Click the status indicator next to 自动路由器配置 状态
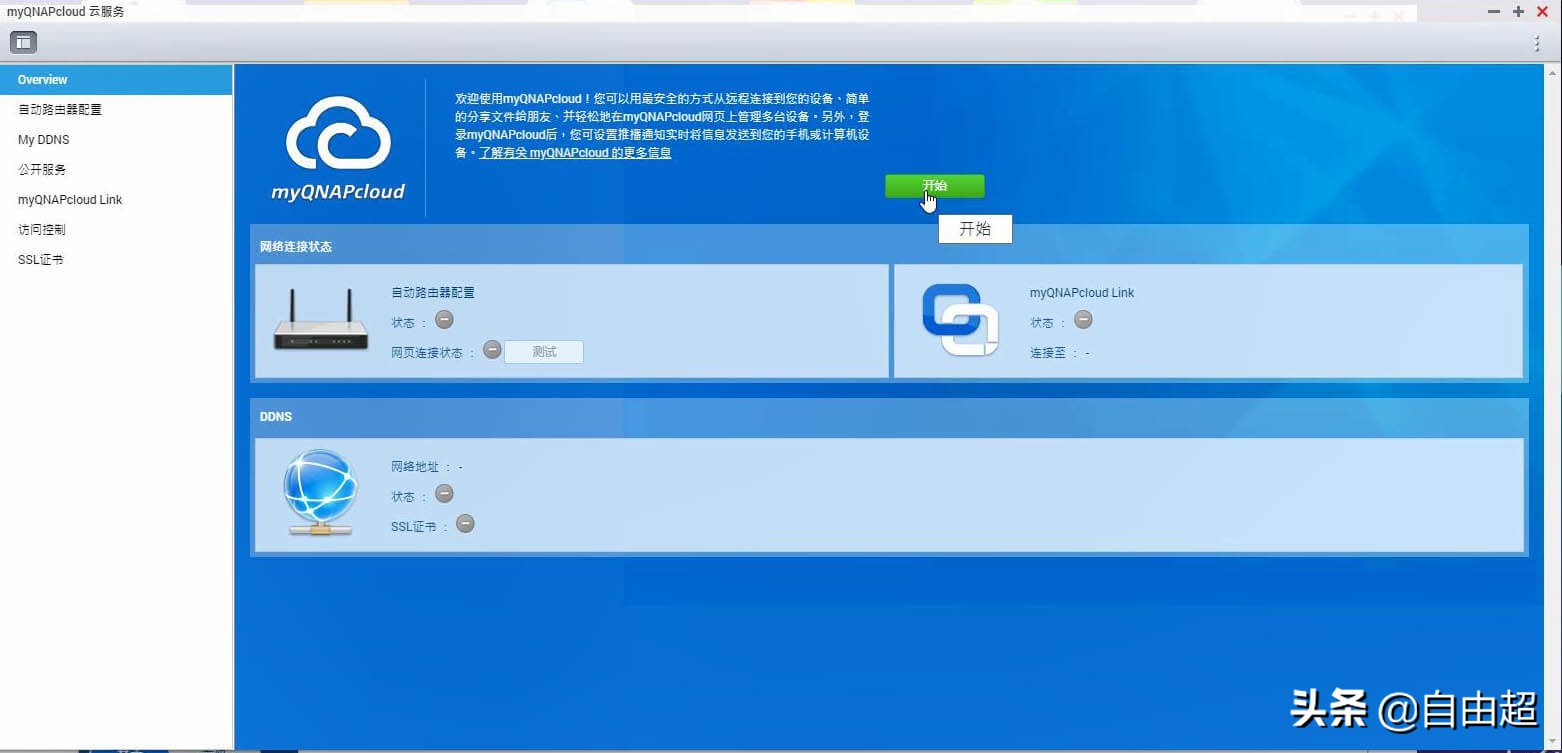This screenshot has width=1562, height=753. tap(444, 321)
